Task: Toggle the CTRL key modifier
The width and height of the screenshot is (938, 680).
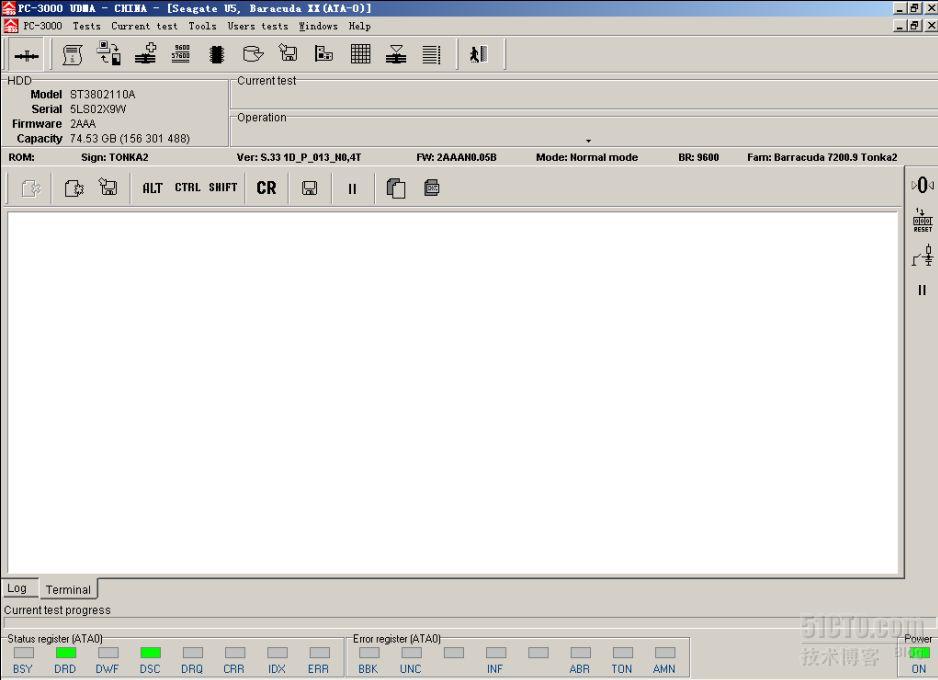Action: pos(187,188)
